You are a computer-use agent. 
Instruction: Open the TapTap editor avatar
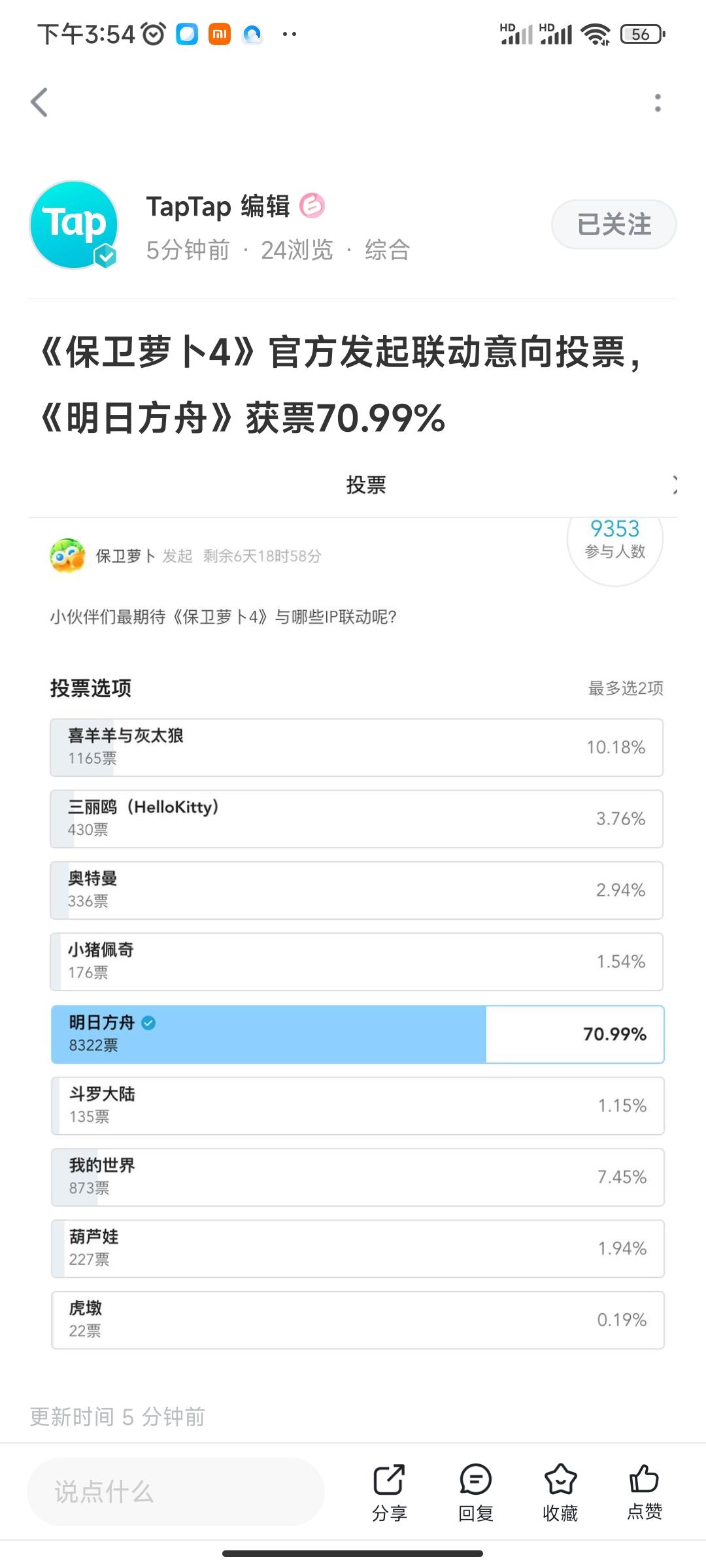(x=74, y=225)
